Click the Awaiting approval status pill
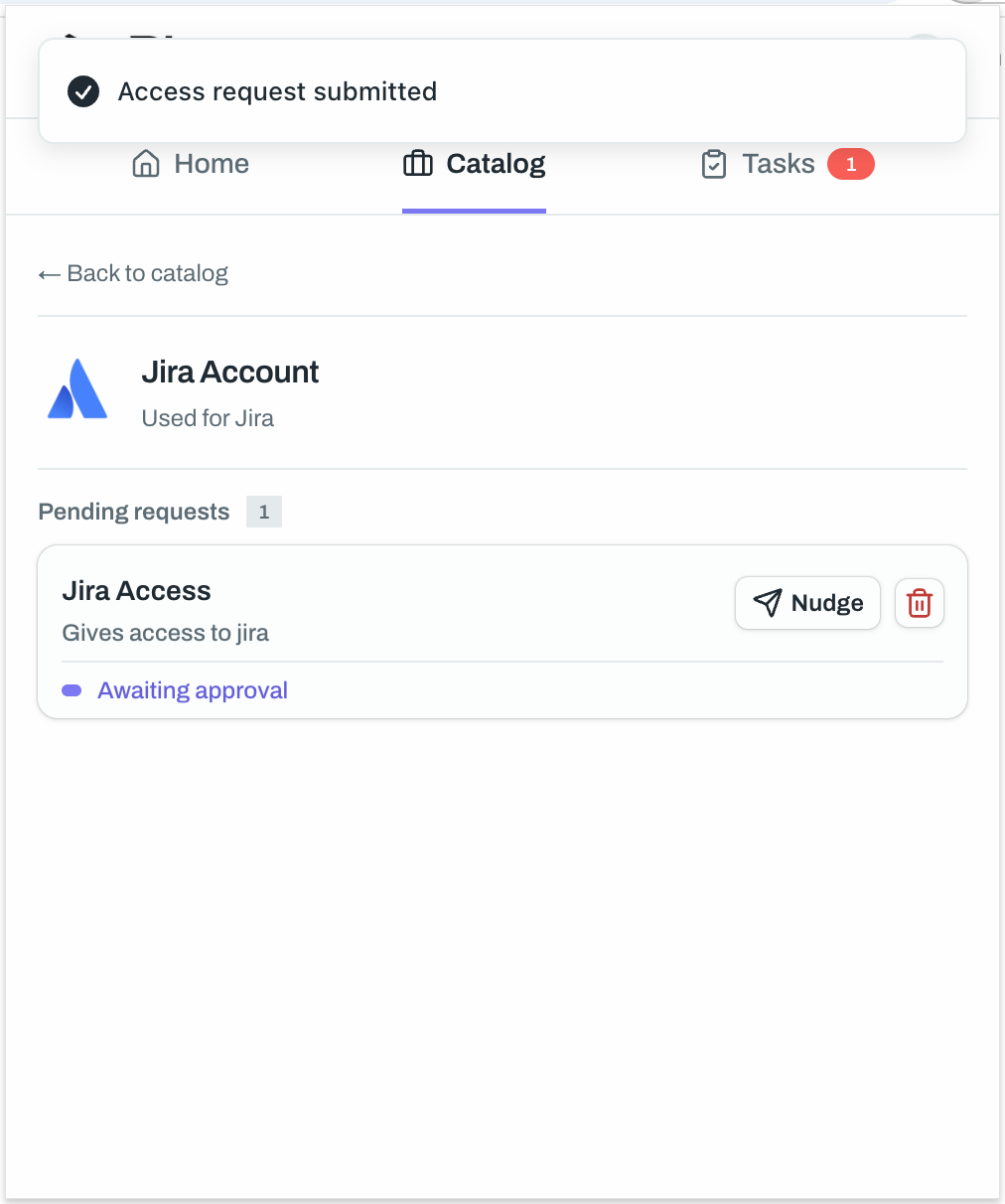This screenshot has height=1204, width=1005. coord(192,689)
